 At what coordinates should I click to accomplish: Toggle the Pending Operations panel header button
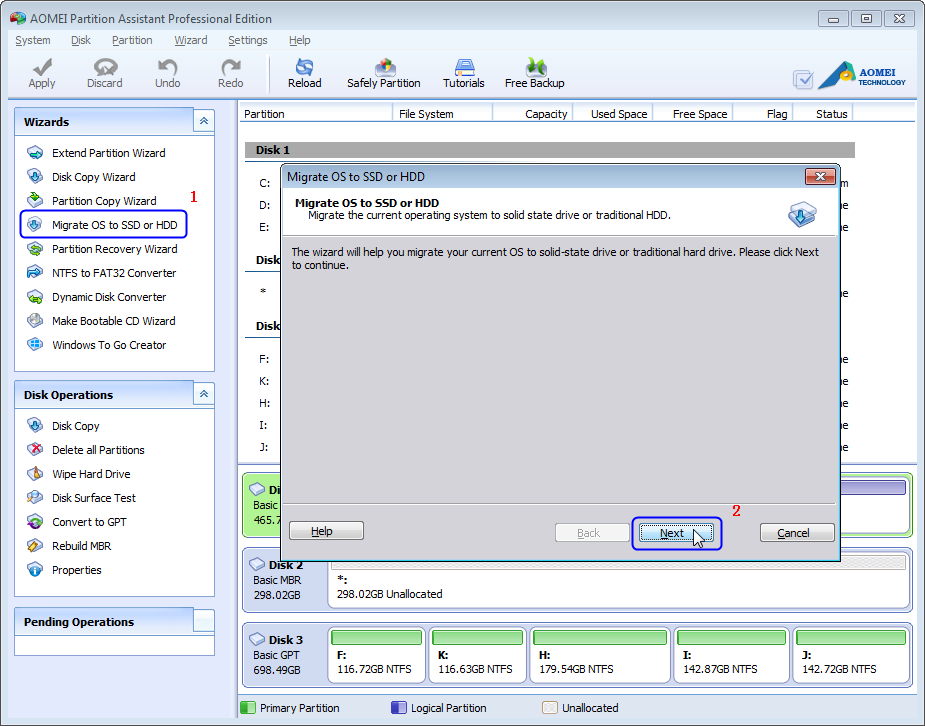(x=204, y=621)
